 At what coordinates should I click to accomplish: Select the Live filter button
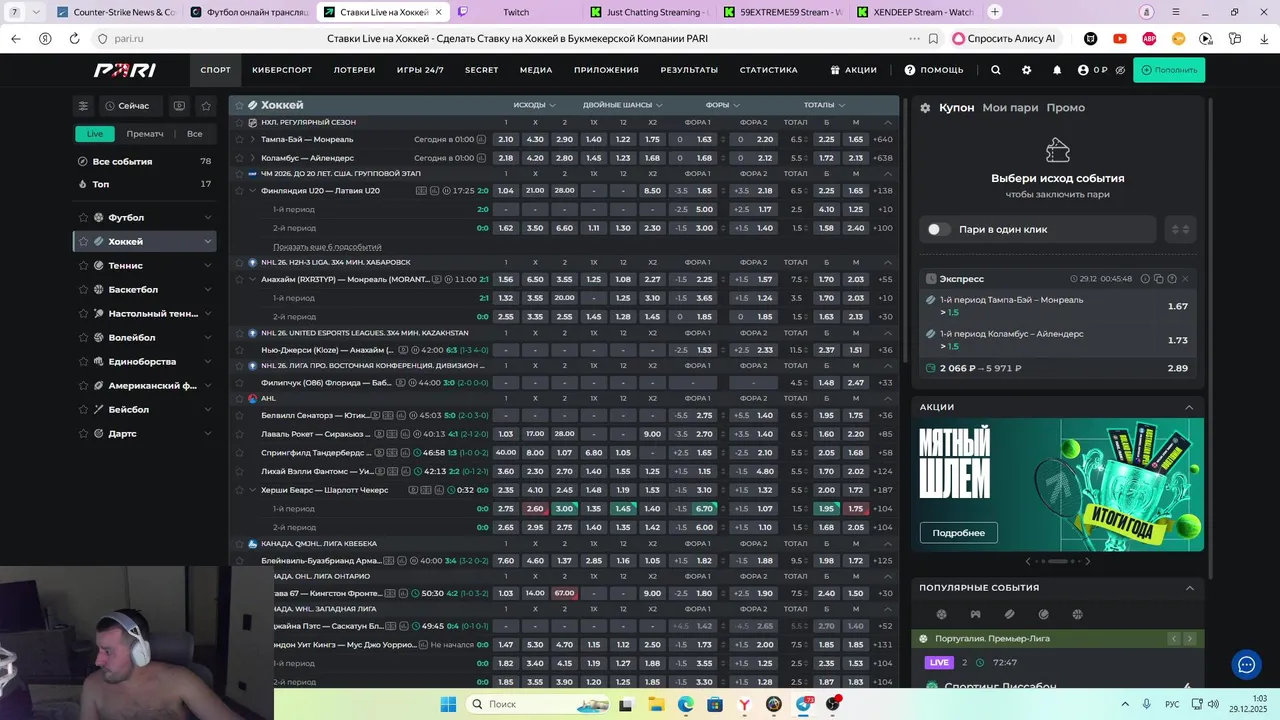click(x=95, y=134)
